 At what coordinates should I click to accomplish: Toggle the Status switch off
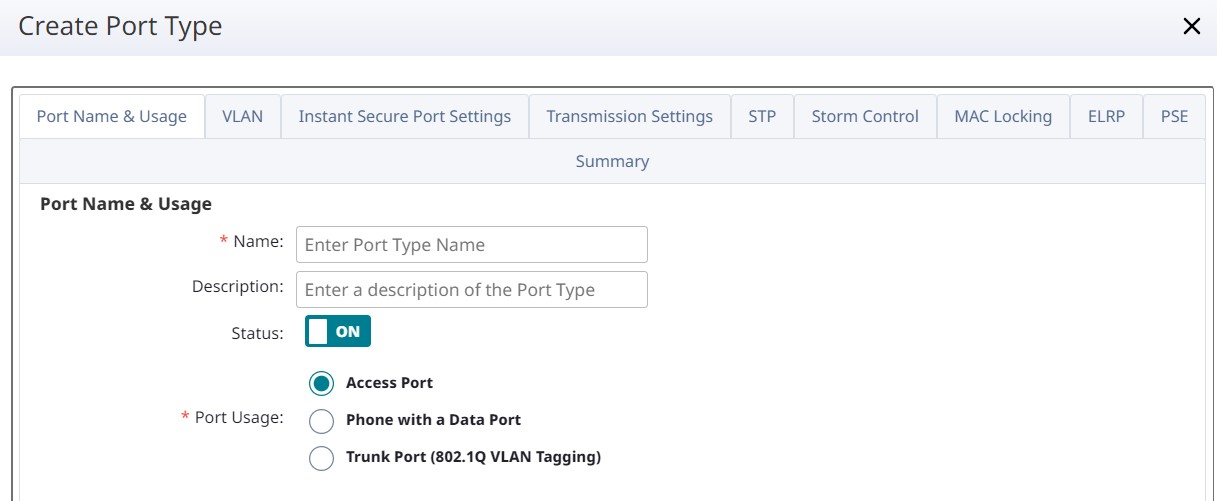[338, 332]
